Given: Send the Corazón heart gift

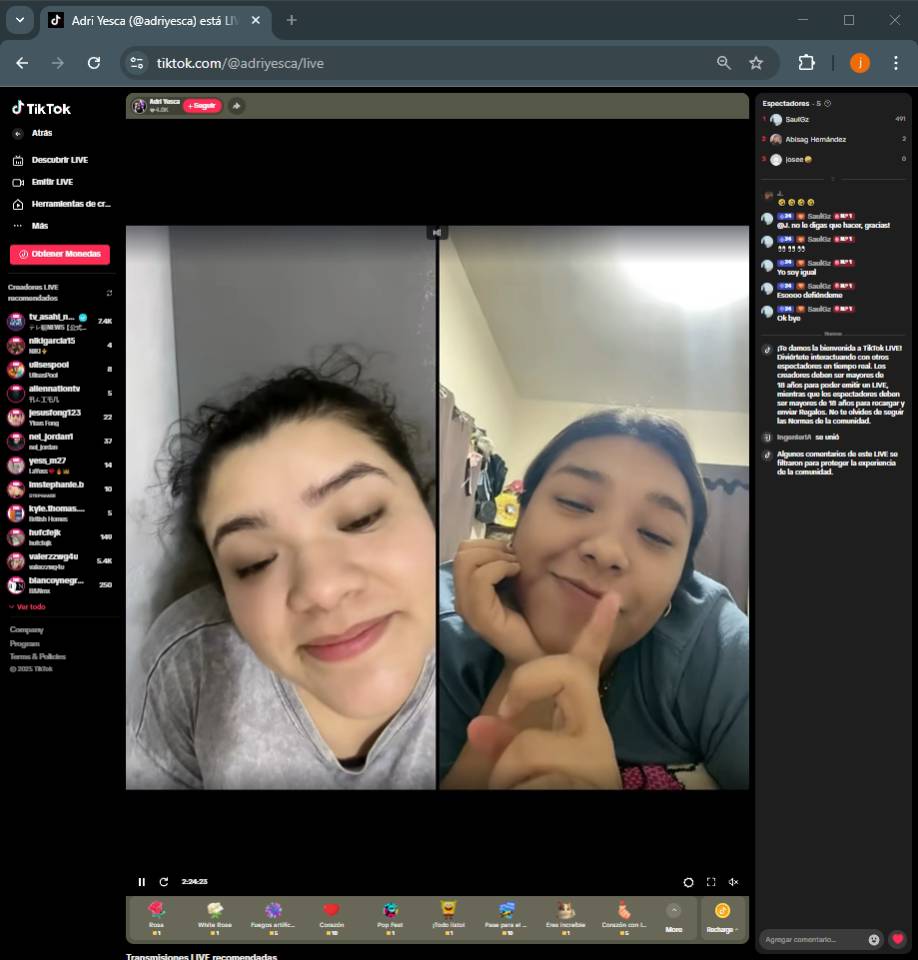Looking at the screenshot, I should (331, 915).
